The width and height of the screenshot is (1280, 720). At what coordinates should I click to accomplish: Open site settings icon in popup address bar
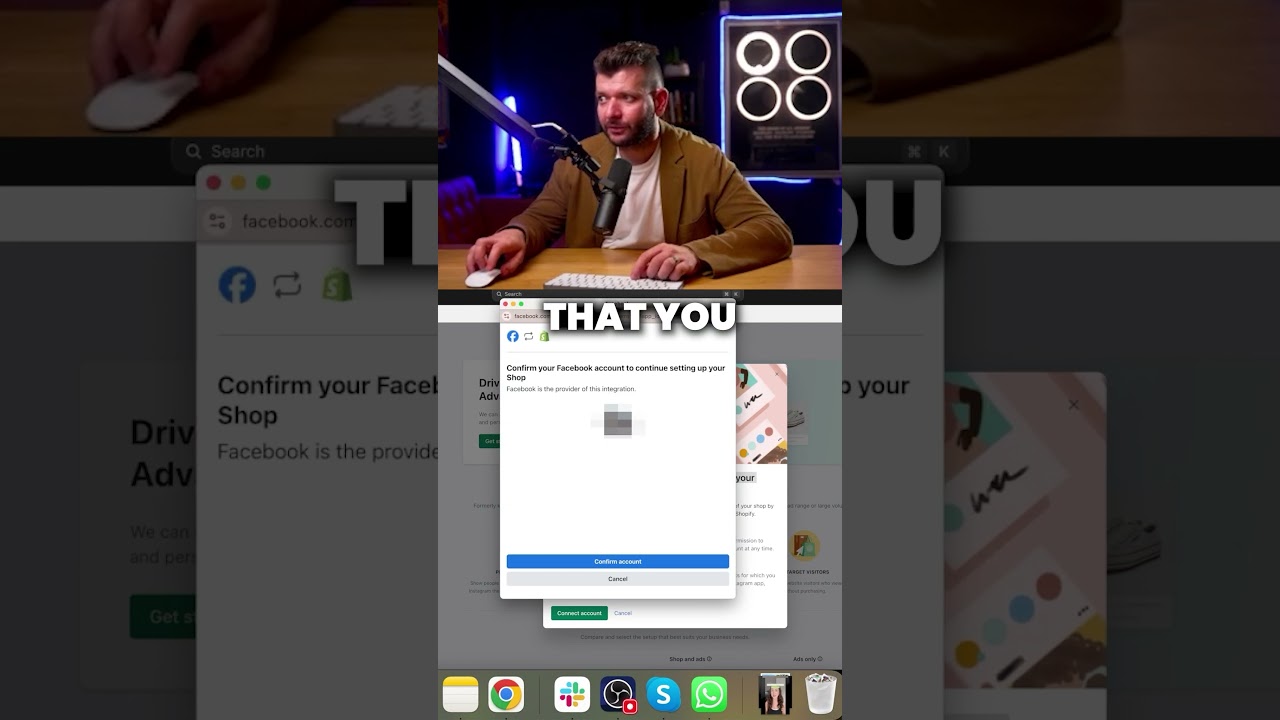click(507, 316)
